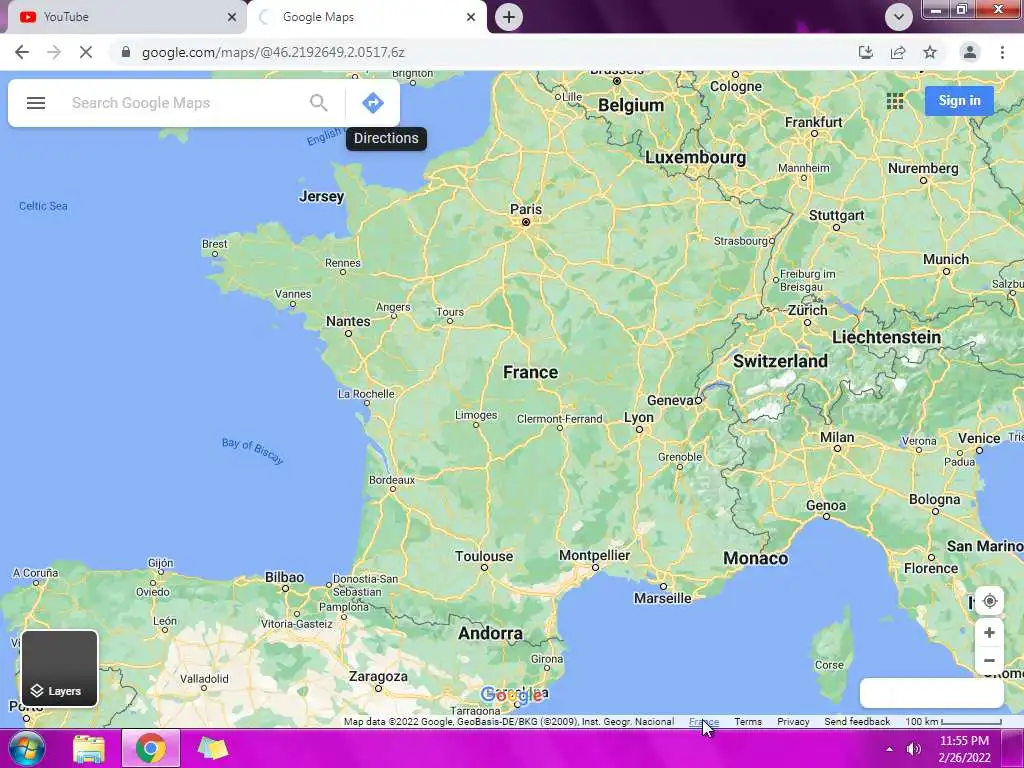
Task: Show hidden system tray icons
Action: click(889, 749)
